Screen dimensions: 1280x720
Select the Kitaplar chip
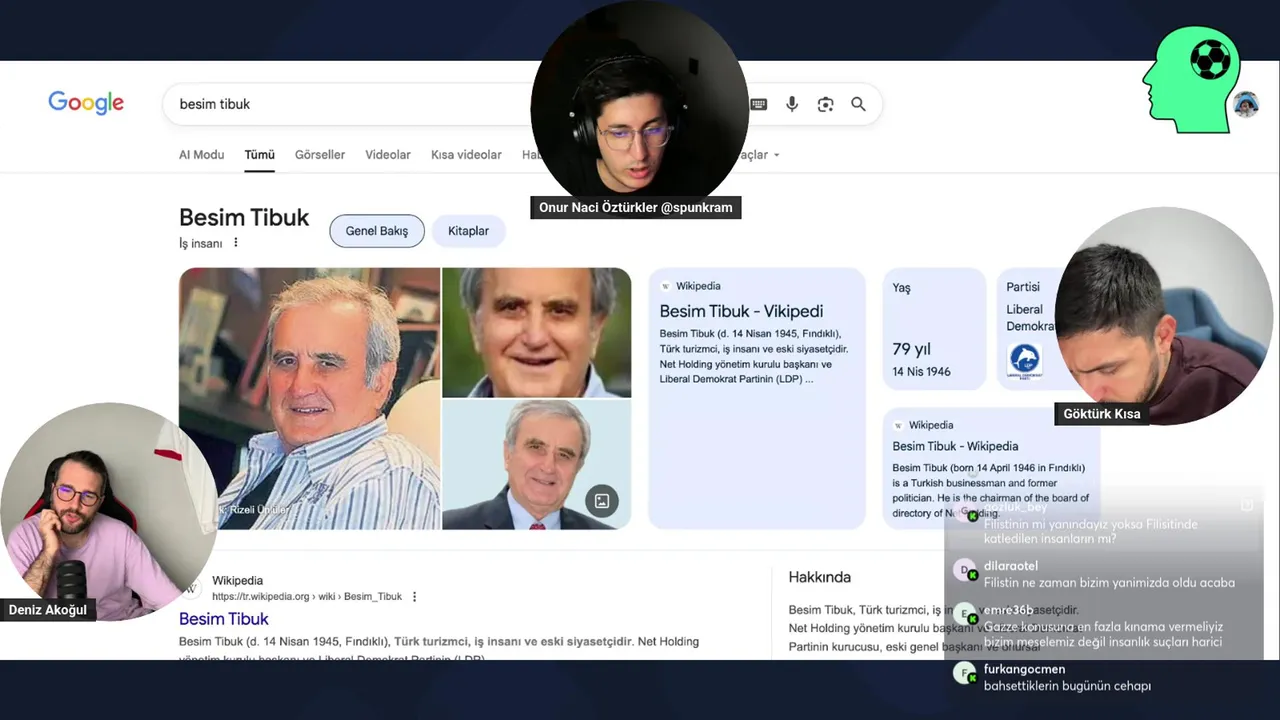468,231
